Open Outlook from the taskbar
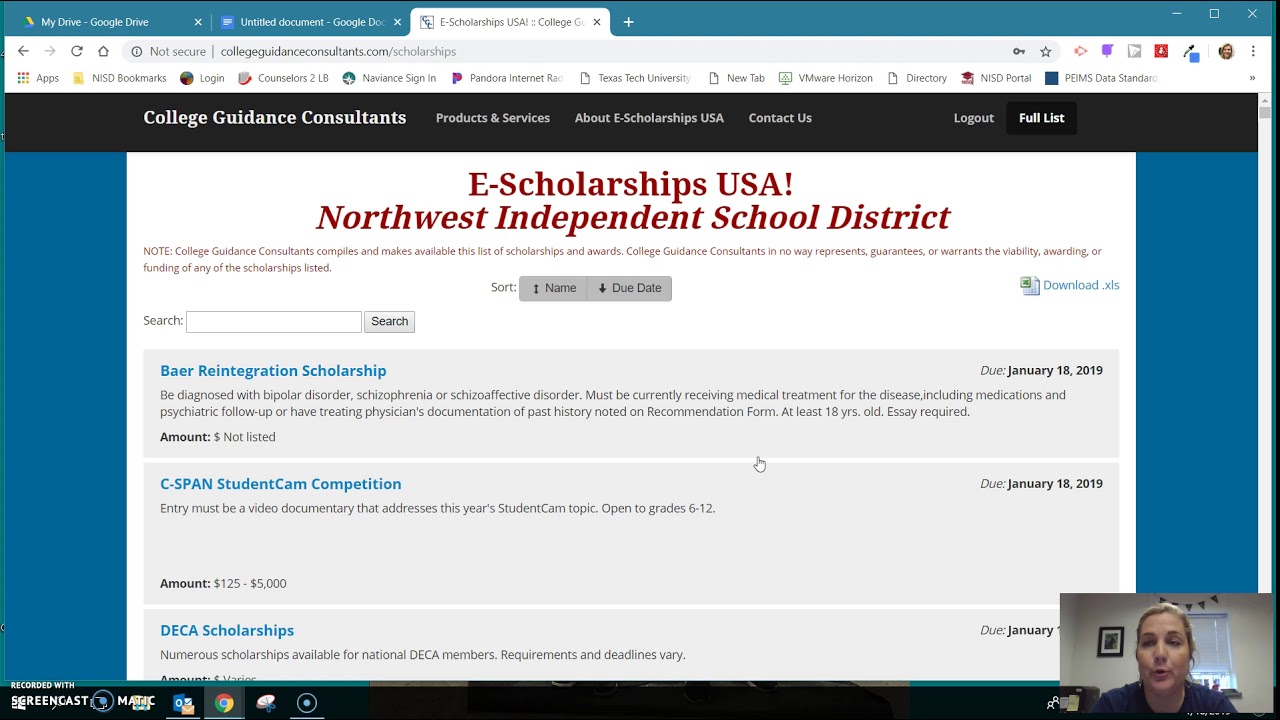 [183, 703]
